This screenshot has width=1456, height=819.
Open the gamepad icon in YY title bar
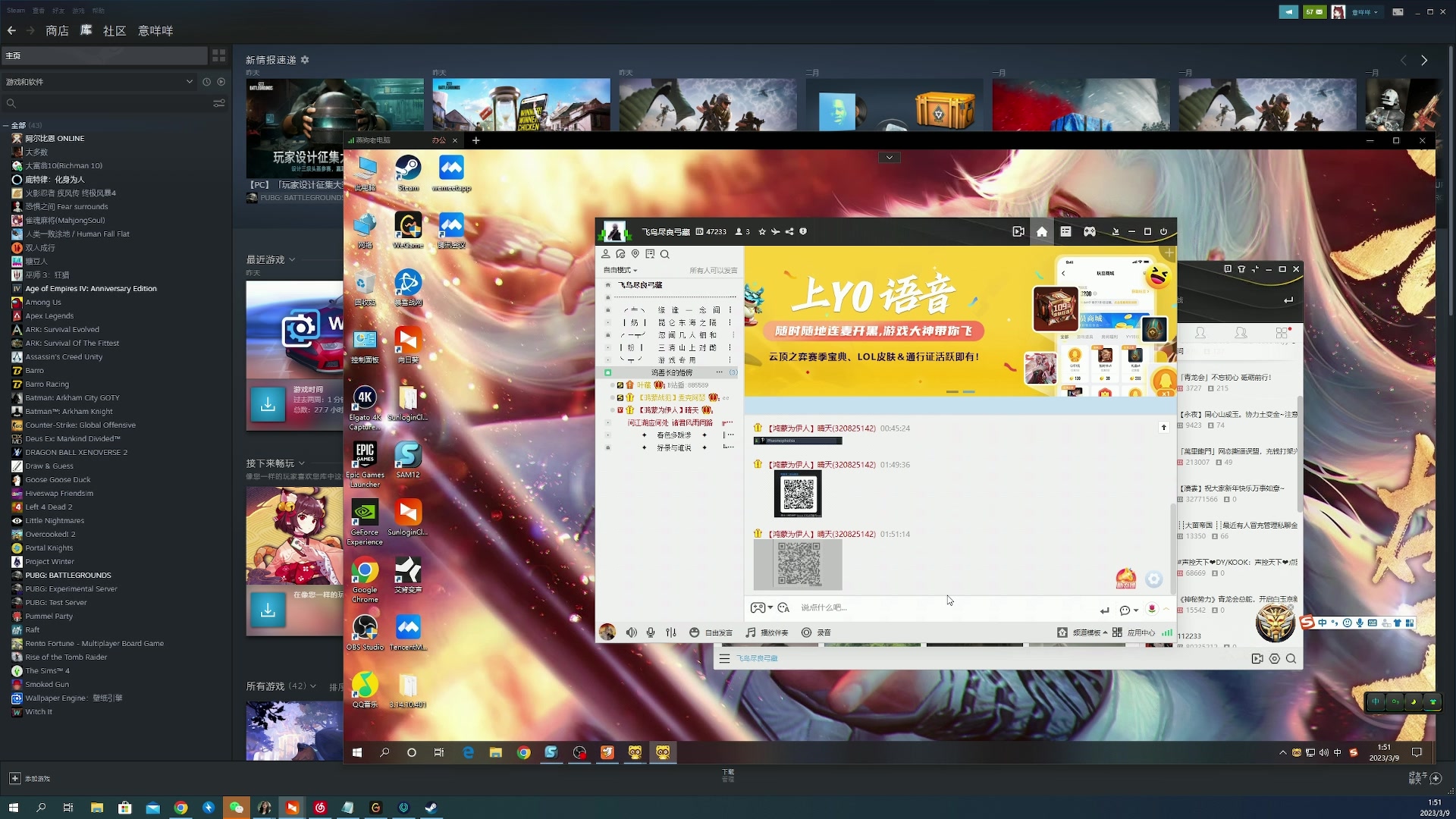pyautogui.click(x=1090, y=232)
